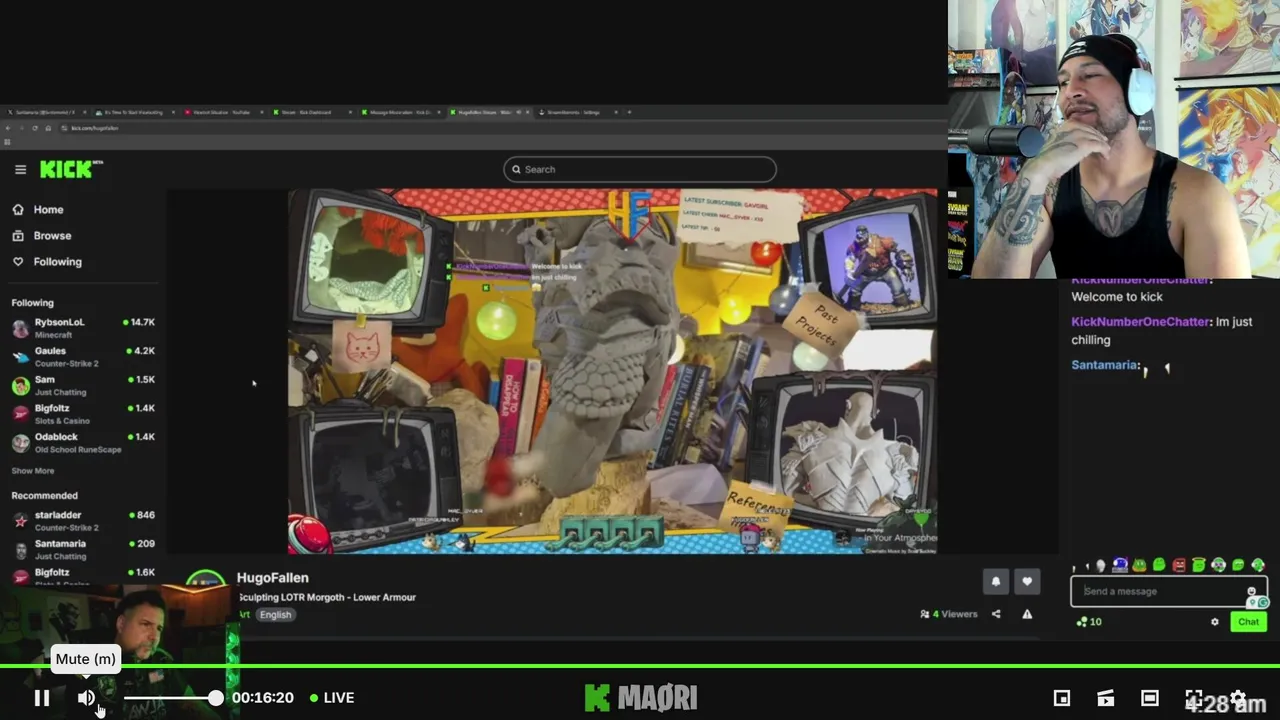
Task: Pause the video with the pause button
Action: (x=42, y=698)
